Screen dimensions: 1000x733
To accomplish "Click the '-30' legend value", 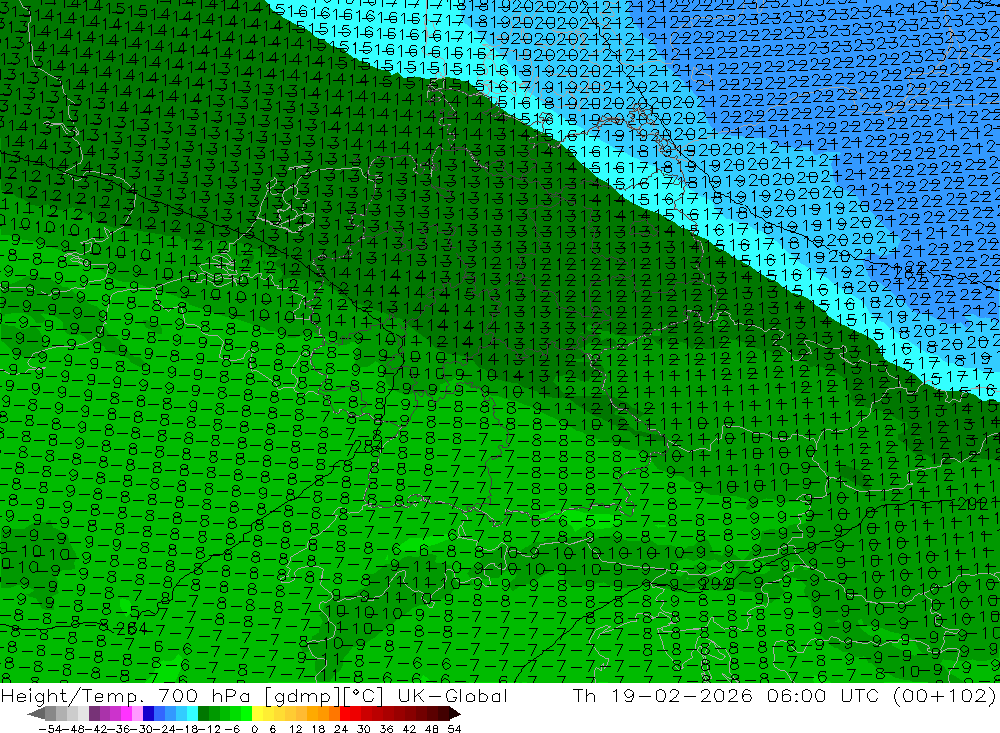I will (x=142, y=729).
